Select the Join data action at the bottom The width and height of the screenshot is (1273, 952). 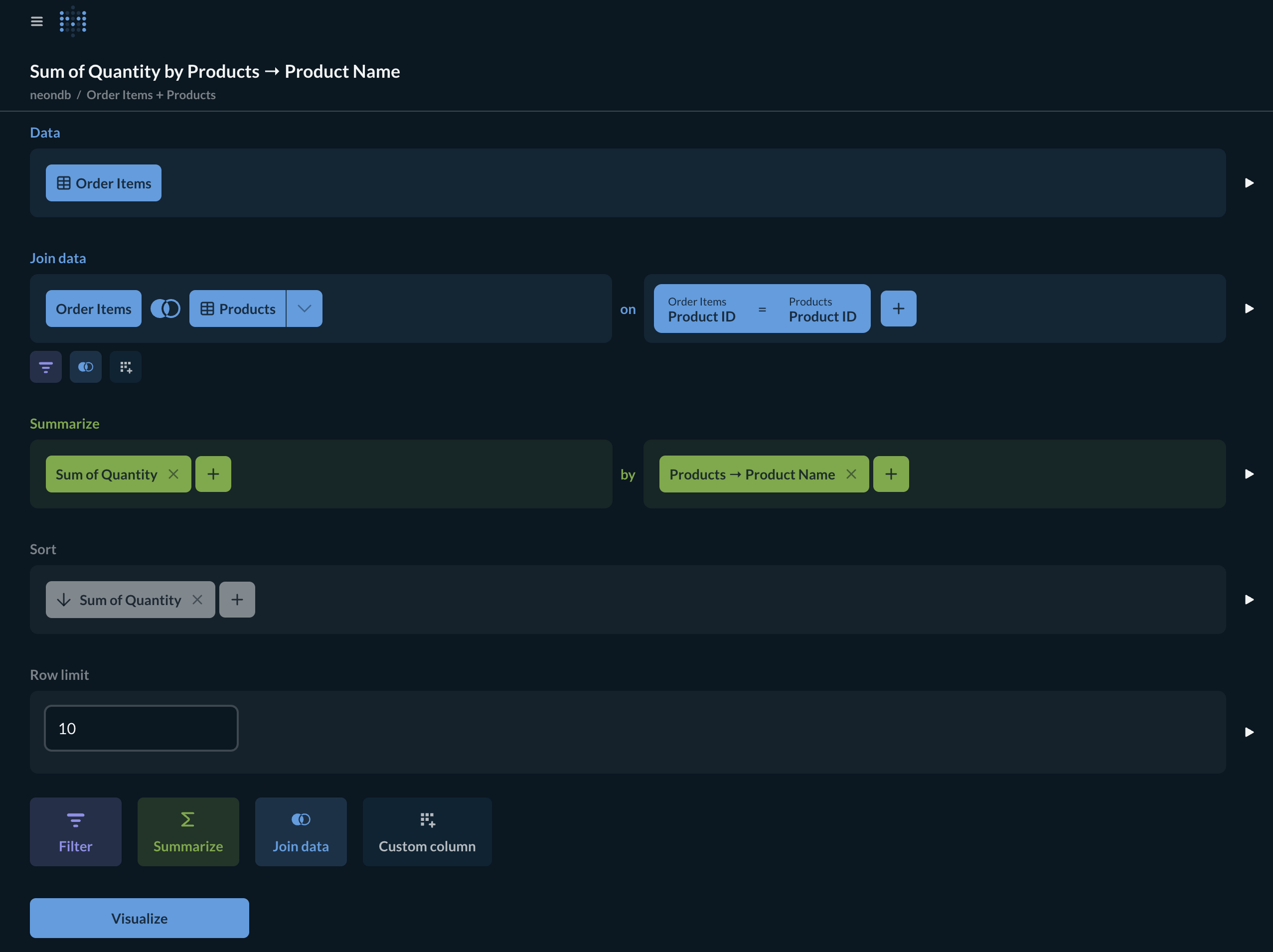[x=301, y=832]
